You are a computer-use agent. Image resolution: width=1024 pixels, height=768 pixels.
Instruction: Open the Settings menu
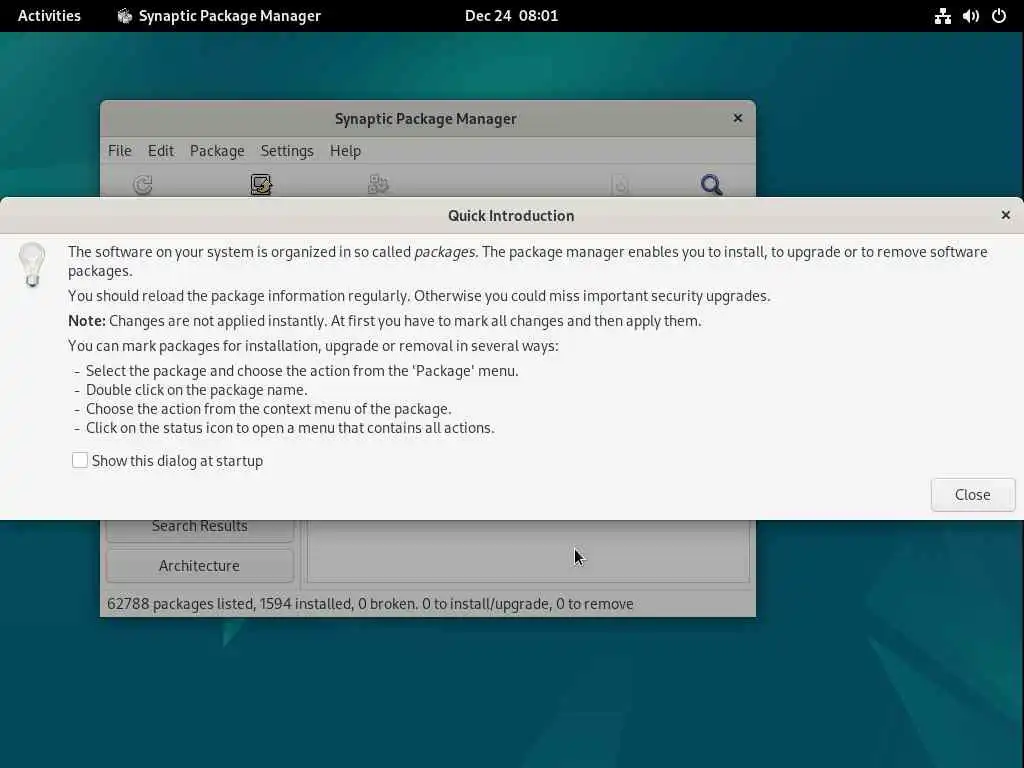pyautogui.click(x=287, y=151)
